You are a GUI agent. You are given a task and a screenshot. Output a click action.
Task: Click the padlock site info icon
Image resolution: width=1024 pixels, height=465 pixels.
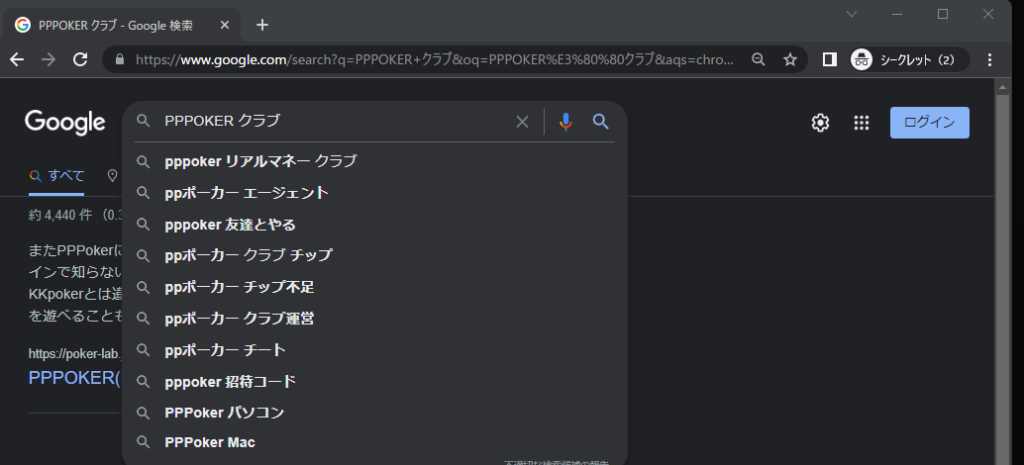point(119,60)
